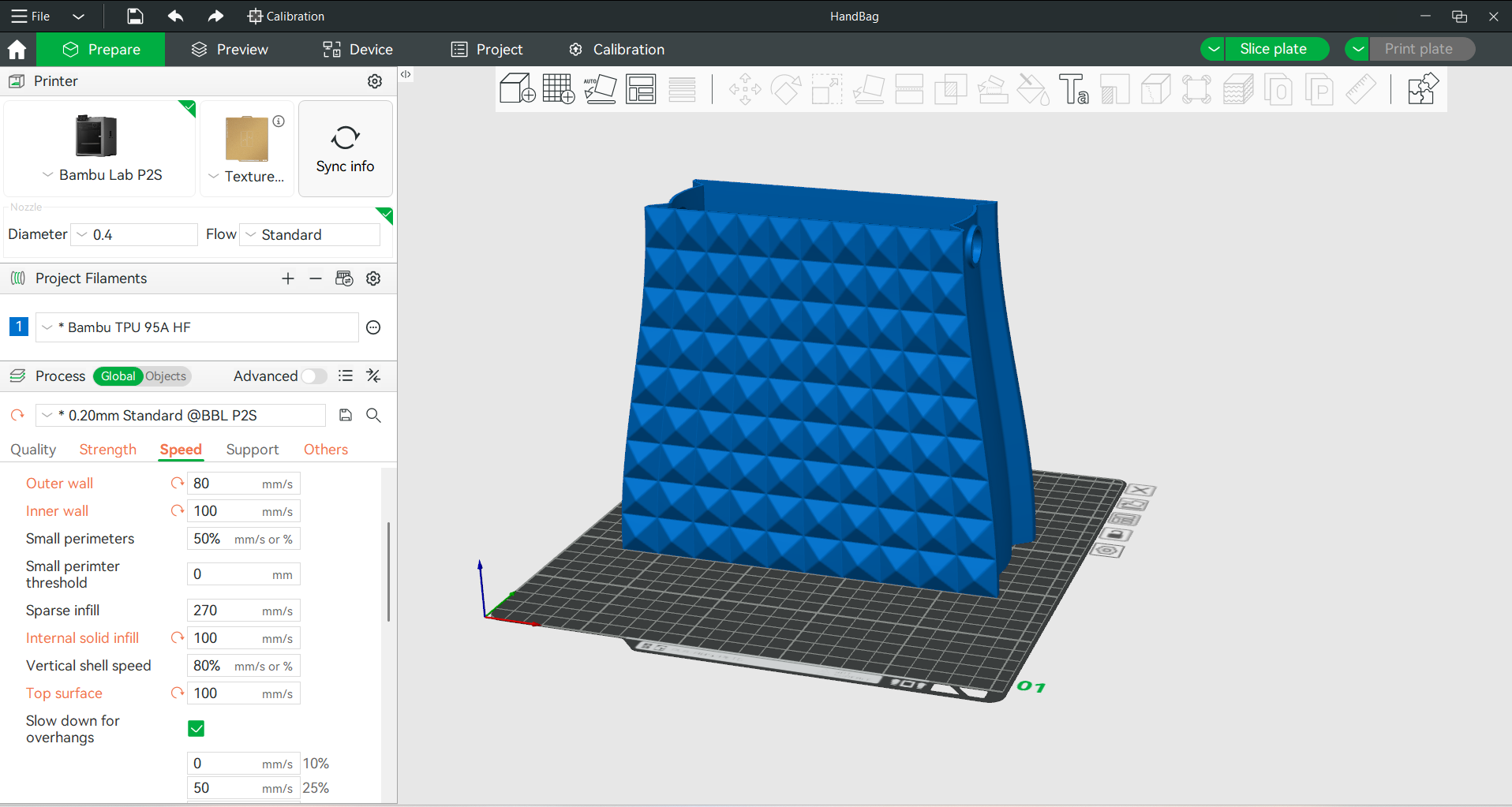Open the Flow Standard dropdown
Screen dimensions: 1512x807
tap(310, 235)
